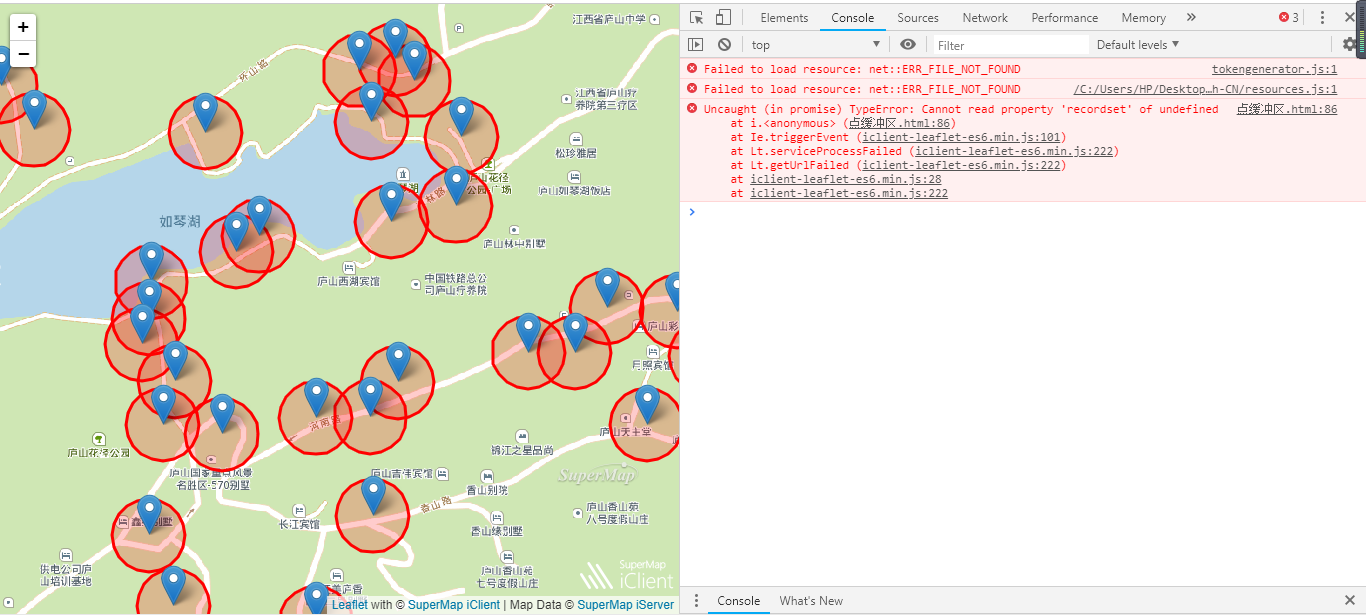Open the tokengenerator.js:1 source link
The width and height of the screenshot is (1366, 615).
[1274, 69]
